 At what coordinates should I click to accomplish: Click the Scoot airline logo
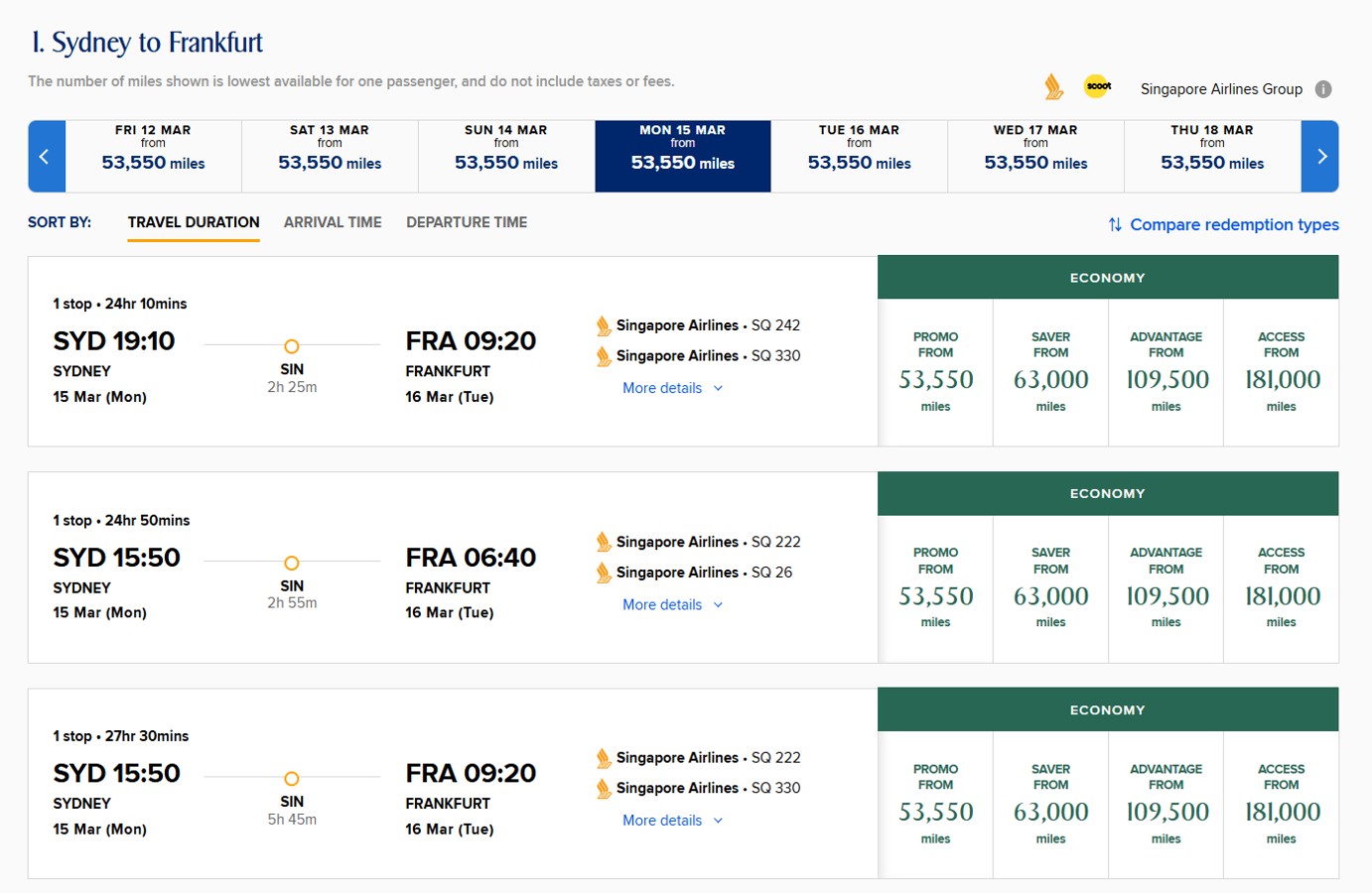click(x=1098, y=86)
